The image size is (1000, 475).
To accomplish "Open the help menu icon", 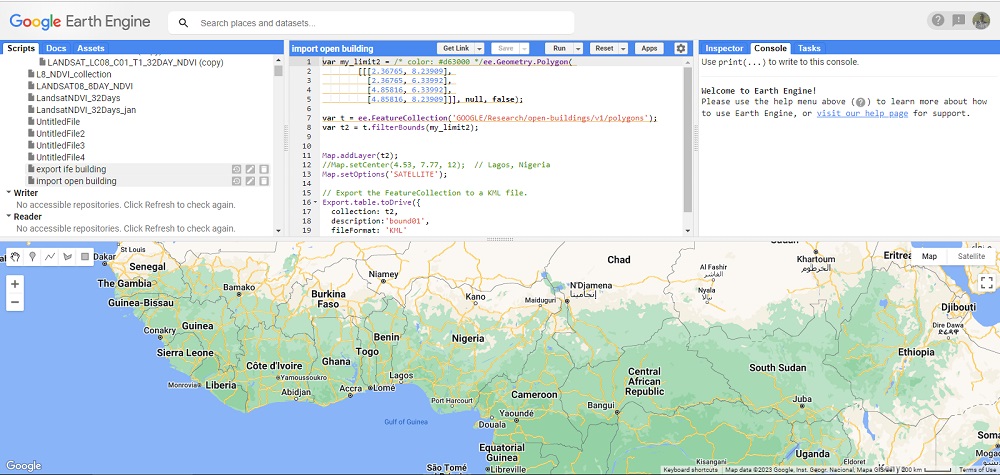I will click(x=937, y=20).
